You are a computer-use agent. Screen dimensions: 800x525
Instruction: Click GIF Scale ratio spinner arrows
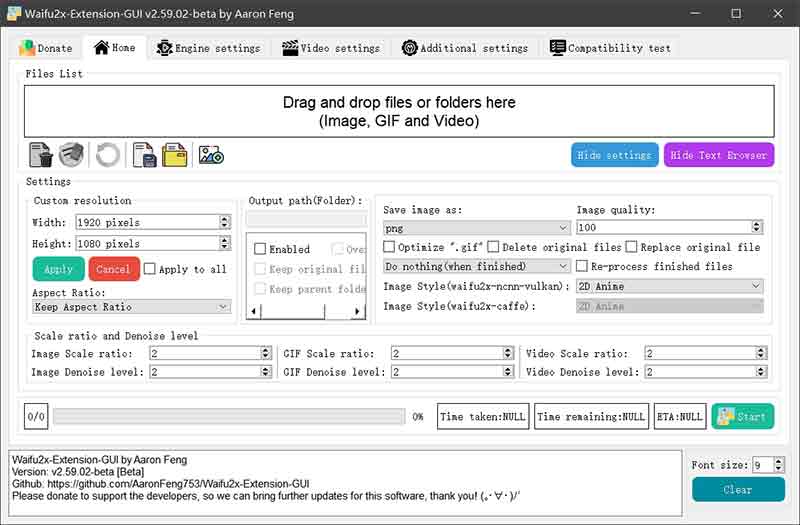point(507,353)
